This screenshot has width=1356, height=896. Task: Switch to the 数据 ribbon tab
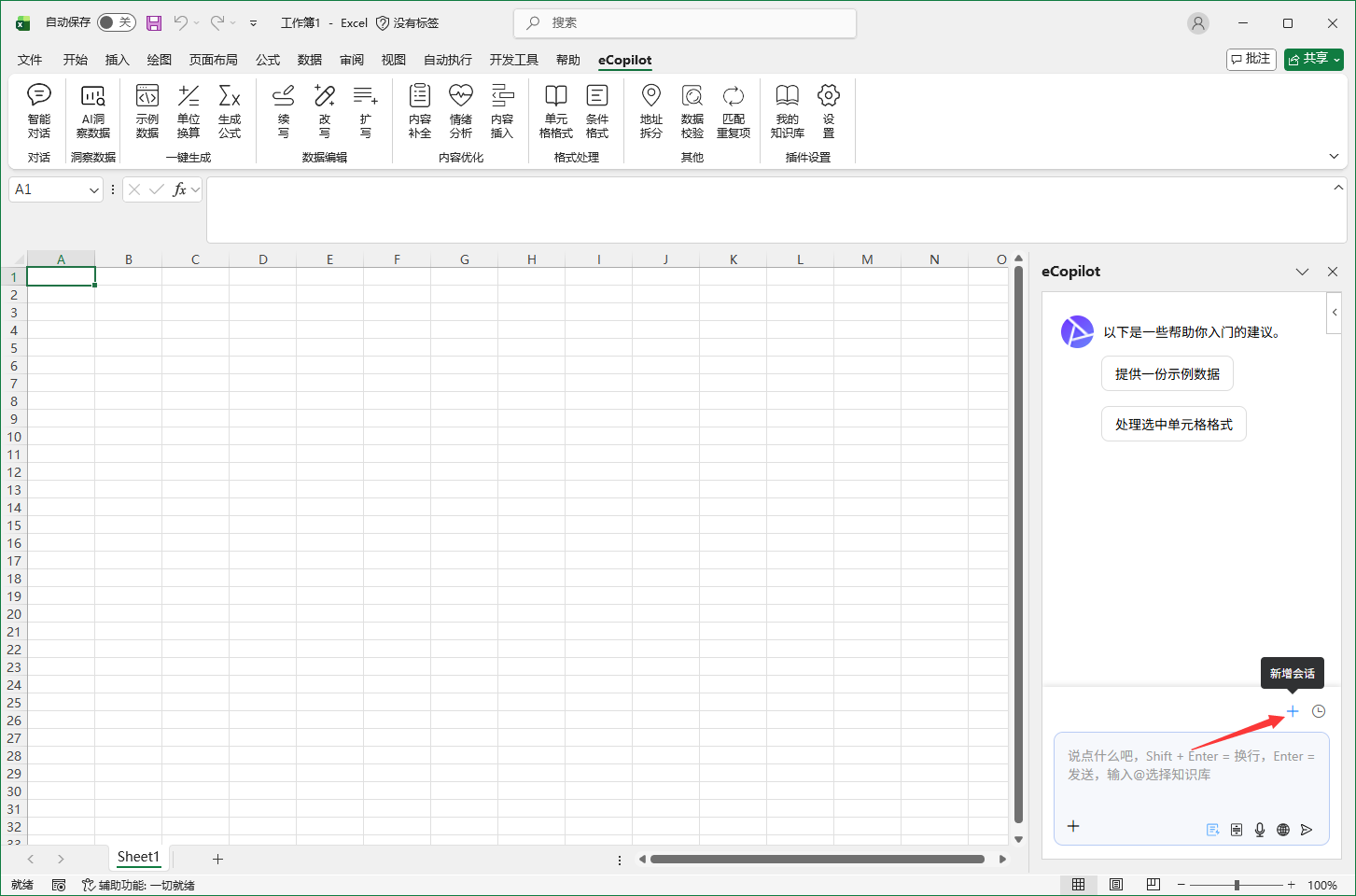click(x=310, y=60)
